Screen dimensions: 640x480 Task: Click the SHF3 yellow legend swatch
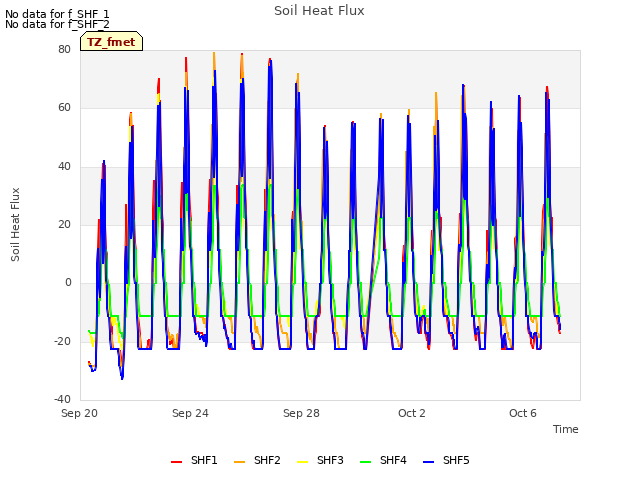302,462
